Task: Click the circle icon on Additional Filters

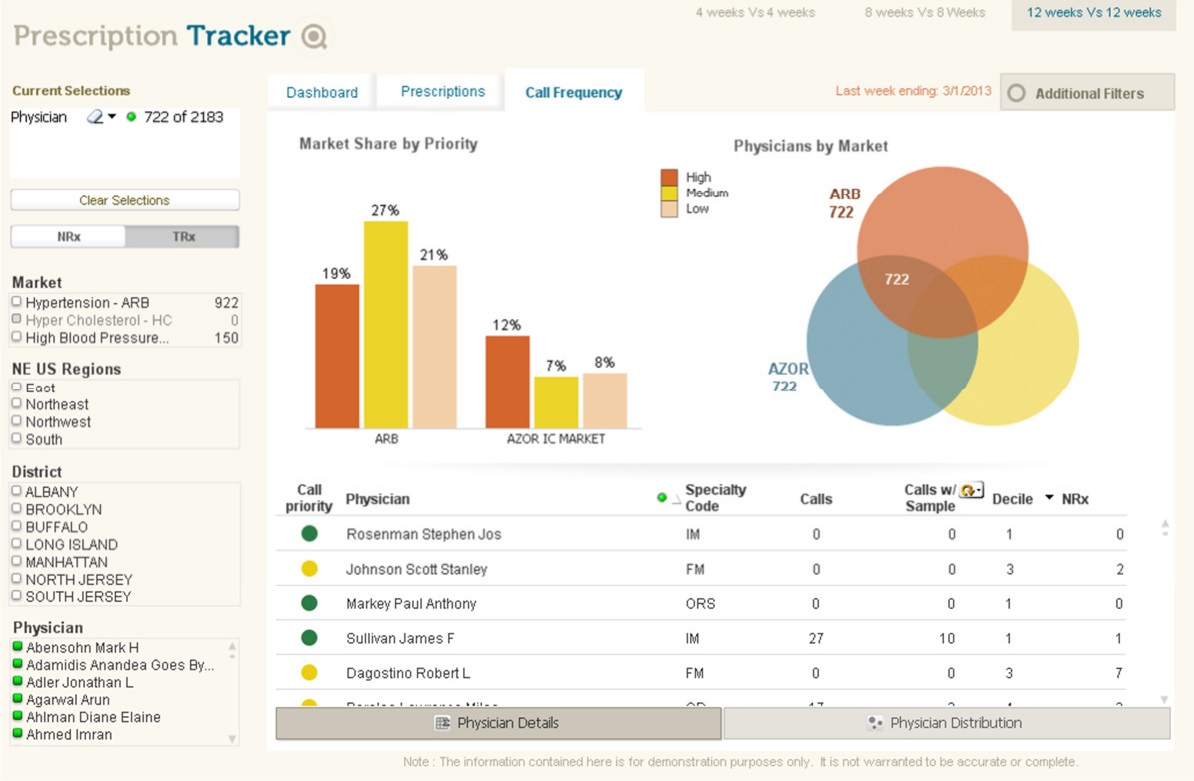Action: coord(1017,93)
